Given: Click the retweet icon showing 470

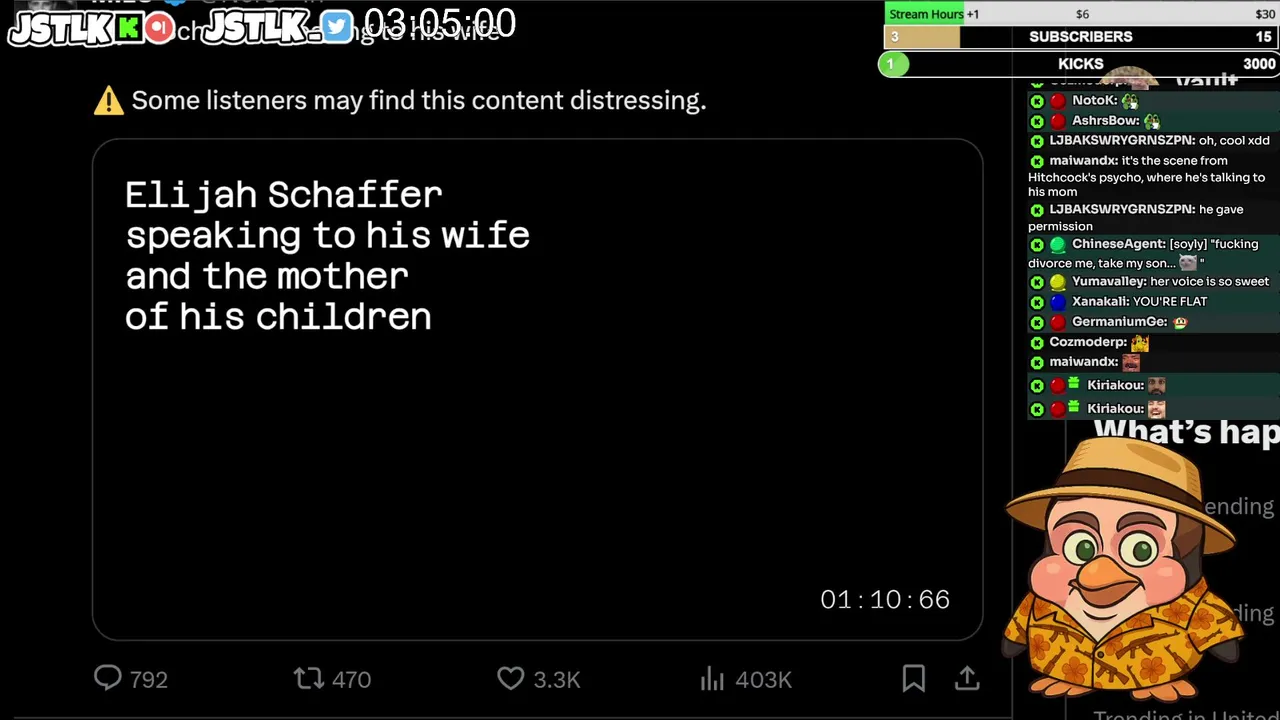Looking at the screenshot, I should [308, 679].
